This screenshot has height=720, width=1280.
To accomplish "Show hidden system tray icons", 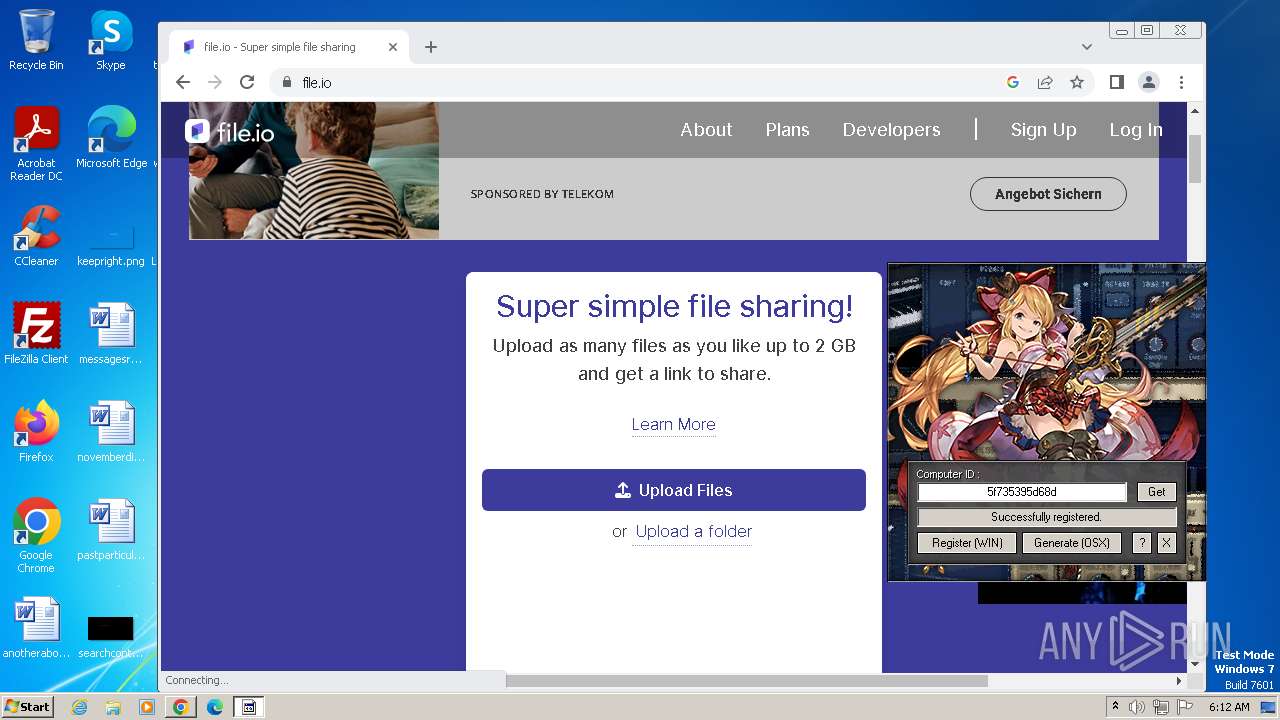I will click(1115, 707).
